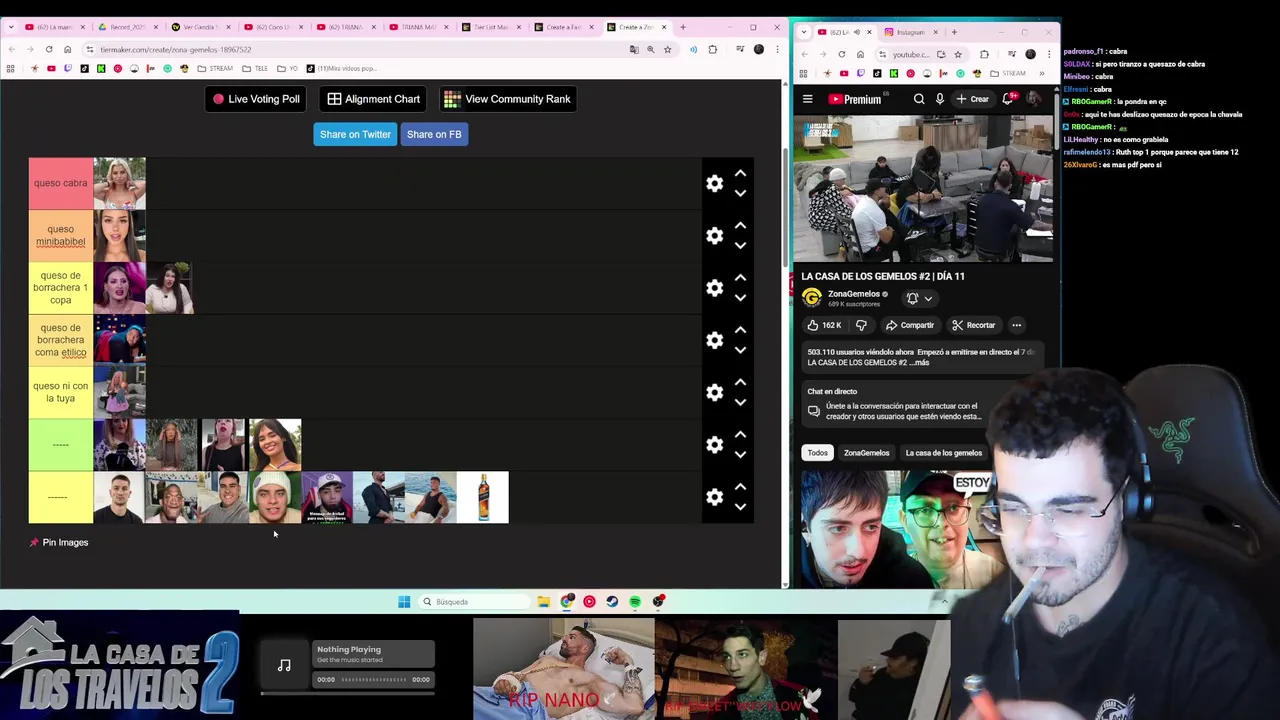Move queso cabra tier down arrow
Image resolution: width=1280 pixels, height=720 pixels.
tap(740, 193)
